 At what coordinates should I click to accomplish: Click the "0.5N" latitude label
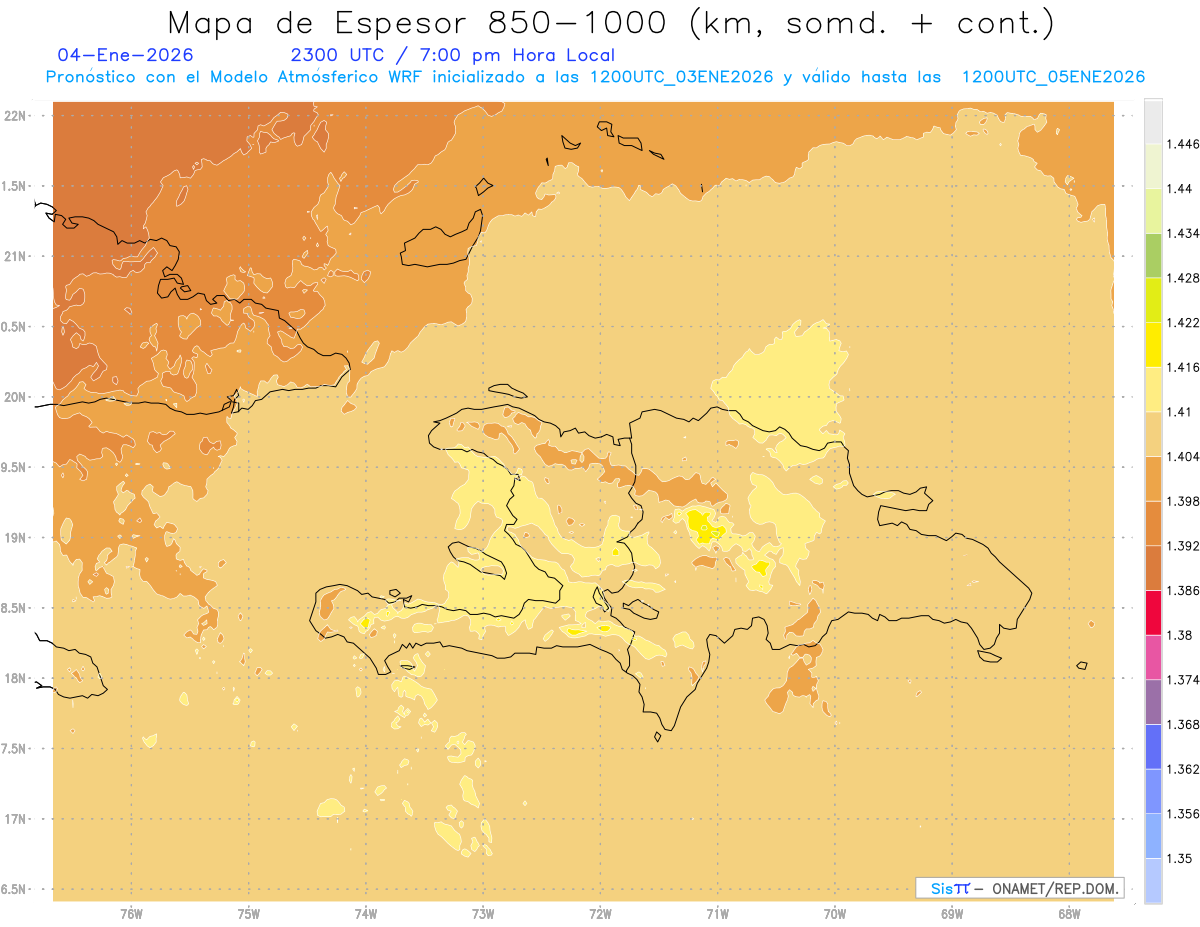click(15, 327)
